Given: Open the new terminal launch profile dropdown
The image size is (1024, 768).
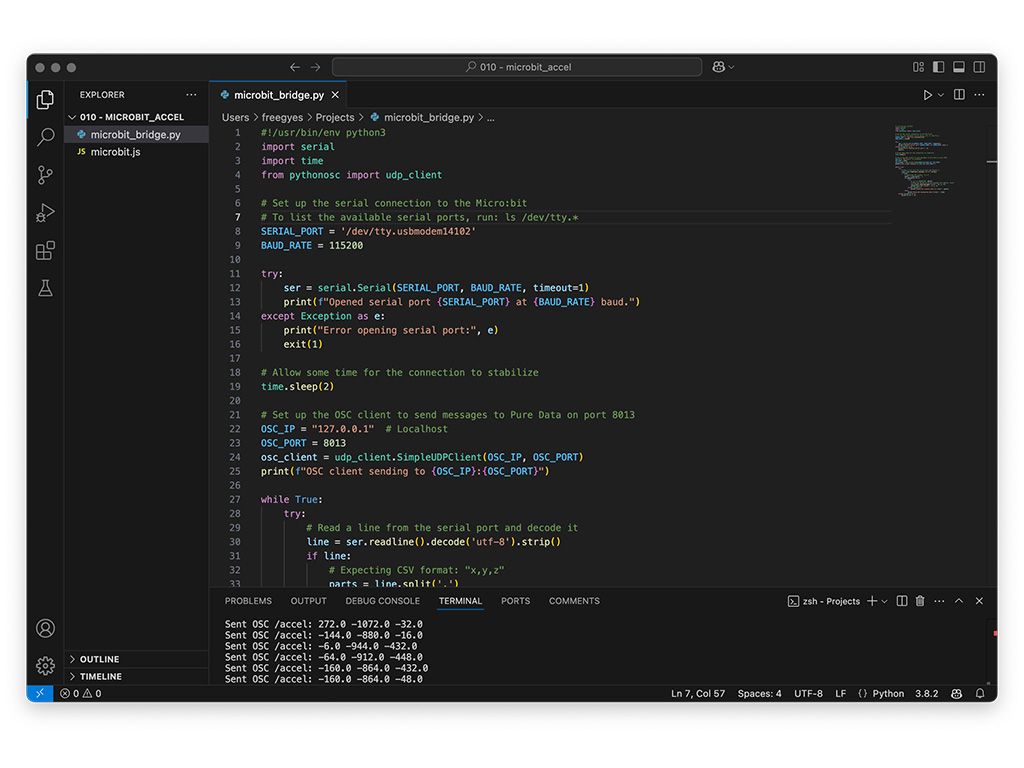Looking at the screenshot, I should [x=885, y=601].
